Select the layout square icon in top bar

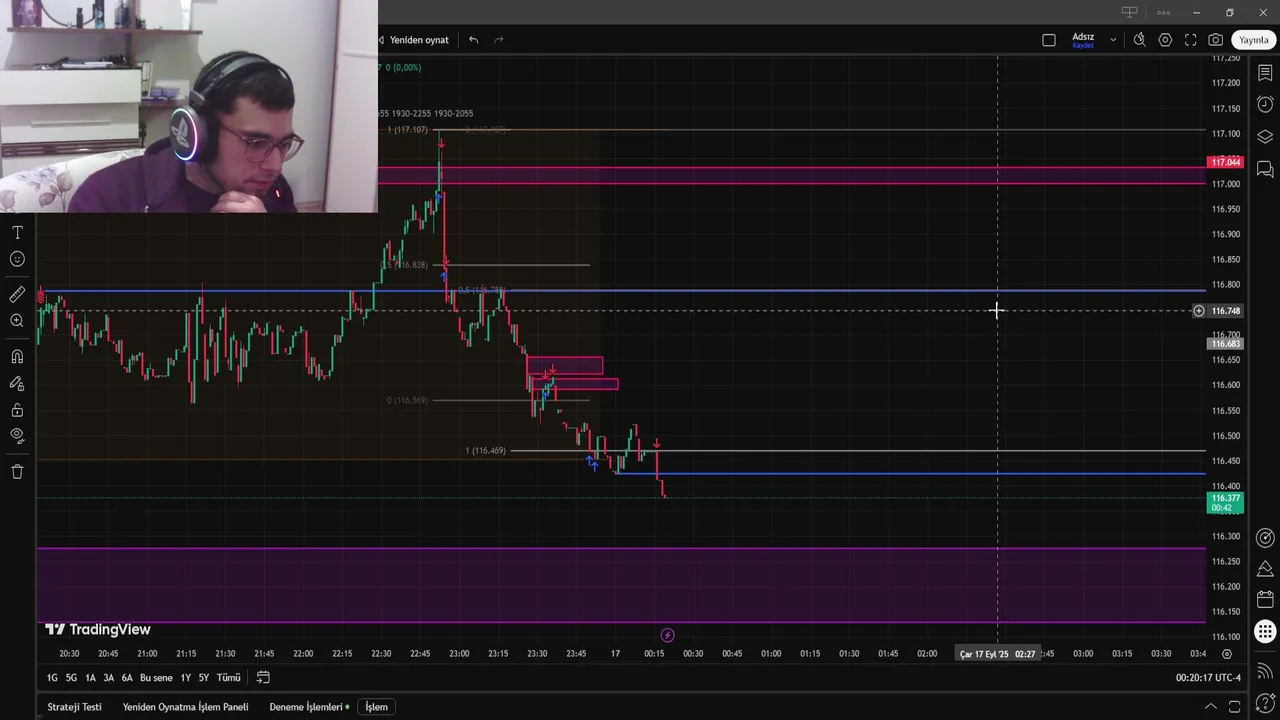click(1049, 40)
